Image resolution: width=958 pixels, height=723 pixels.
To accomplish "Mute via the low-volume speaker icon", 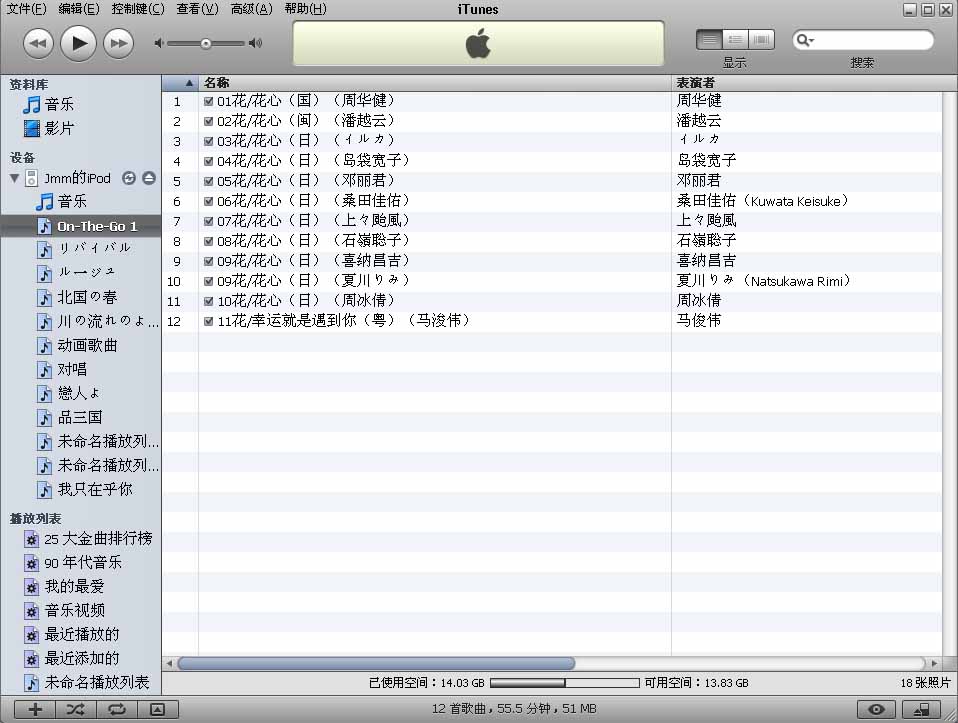I will click(159, 43).
